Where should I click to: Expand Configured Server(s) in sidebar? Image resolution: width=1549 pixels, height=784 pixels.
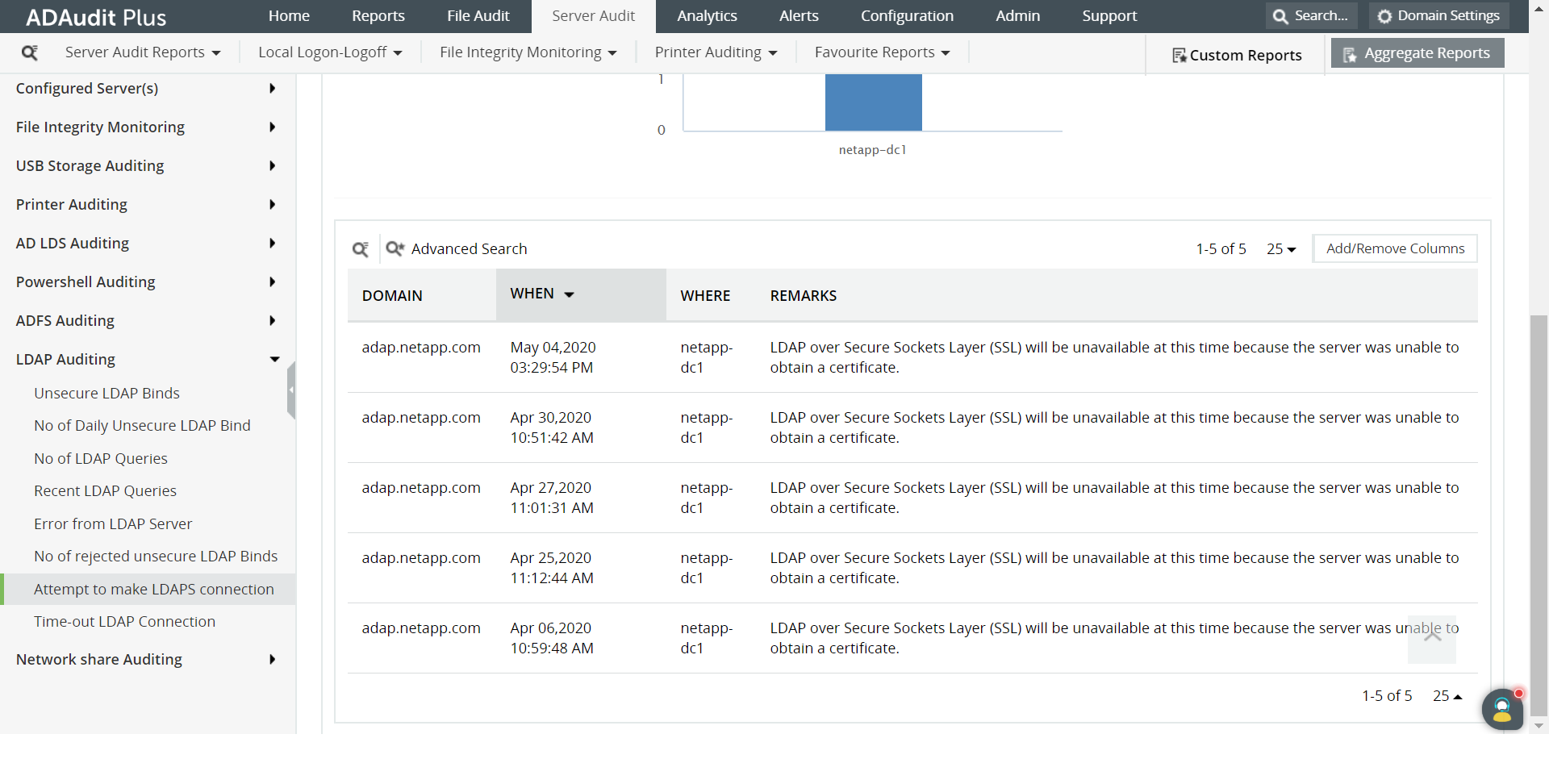click(148, 88)
